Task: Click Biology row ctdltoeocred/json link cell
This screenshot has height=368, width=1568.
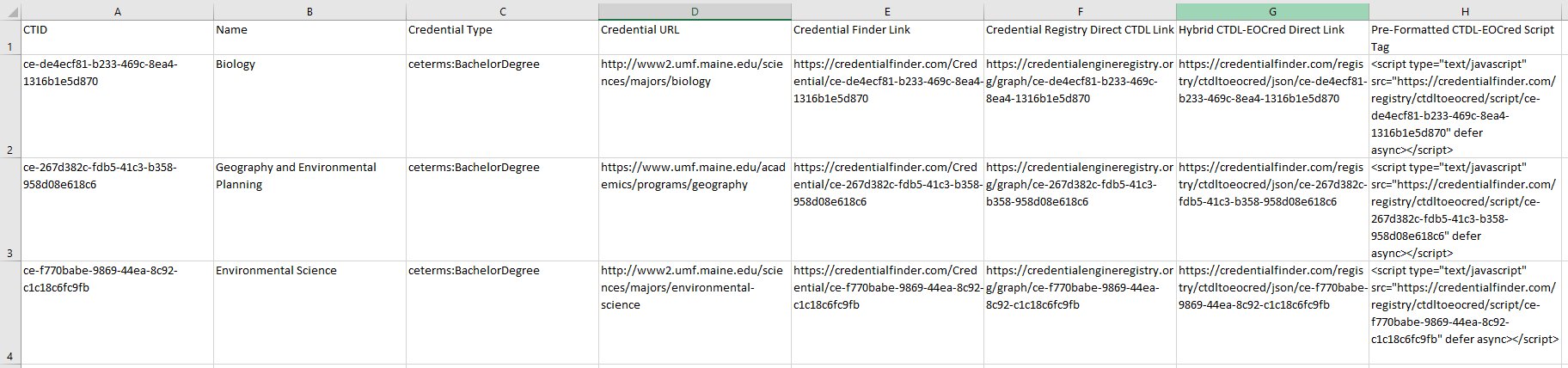Action: tap(1272, 107)
